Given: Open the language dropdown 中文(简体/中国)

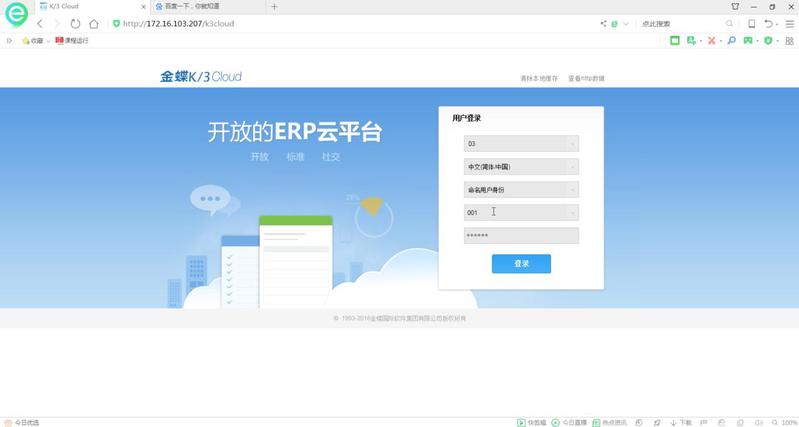Looking at the screenshot, I should 520,167.
